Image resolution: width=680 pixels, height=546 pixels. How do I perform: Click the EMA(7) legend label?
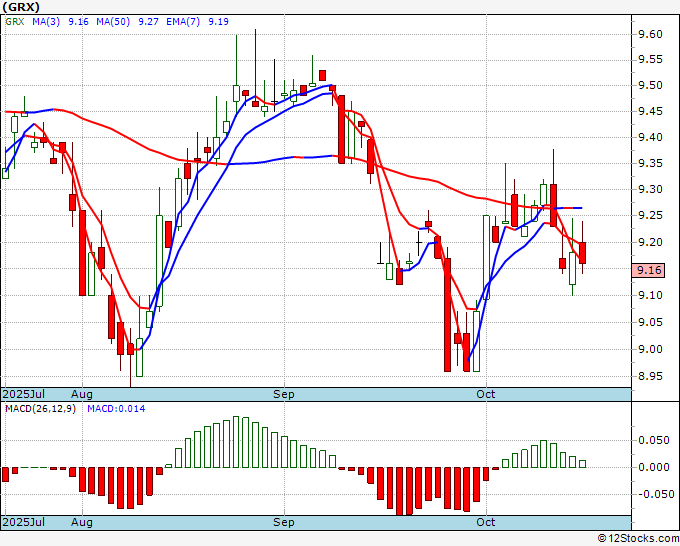pos(183,22)
